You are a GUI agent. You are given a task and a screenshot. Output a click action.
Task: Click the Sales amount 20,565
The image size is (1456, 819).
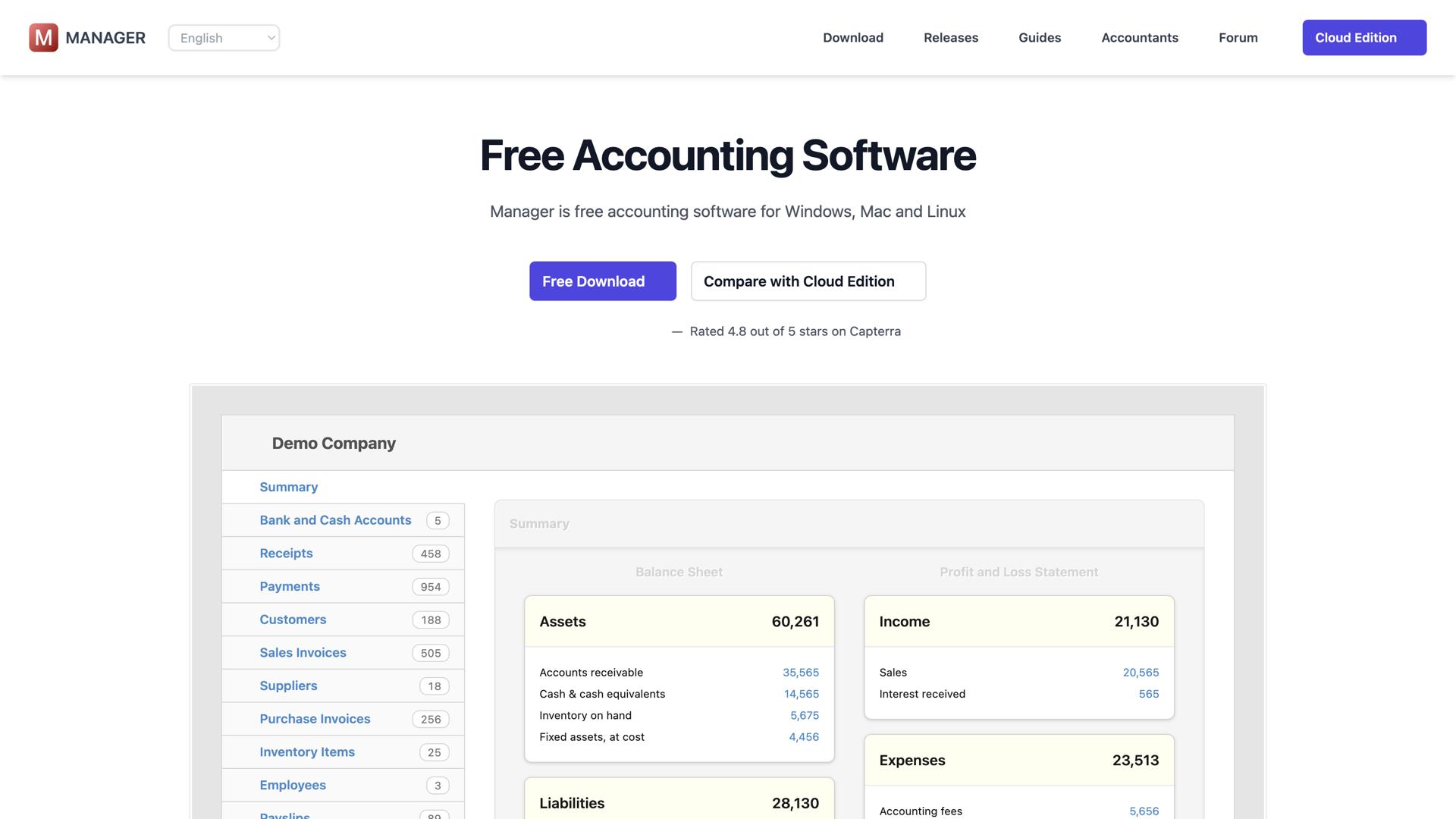[1141, 673]
